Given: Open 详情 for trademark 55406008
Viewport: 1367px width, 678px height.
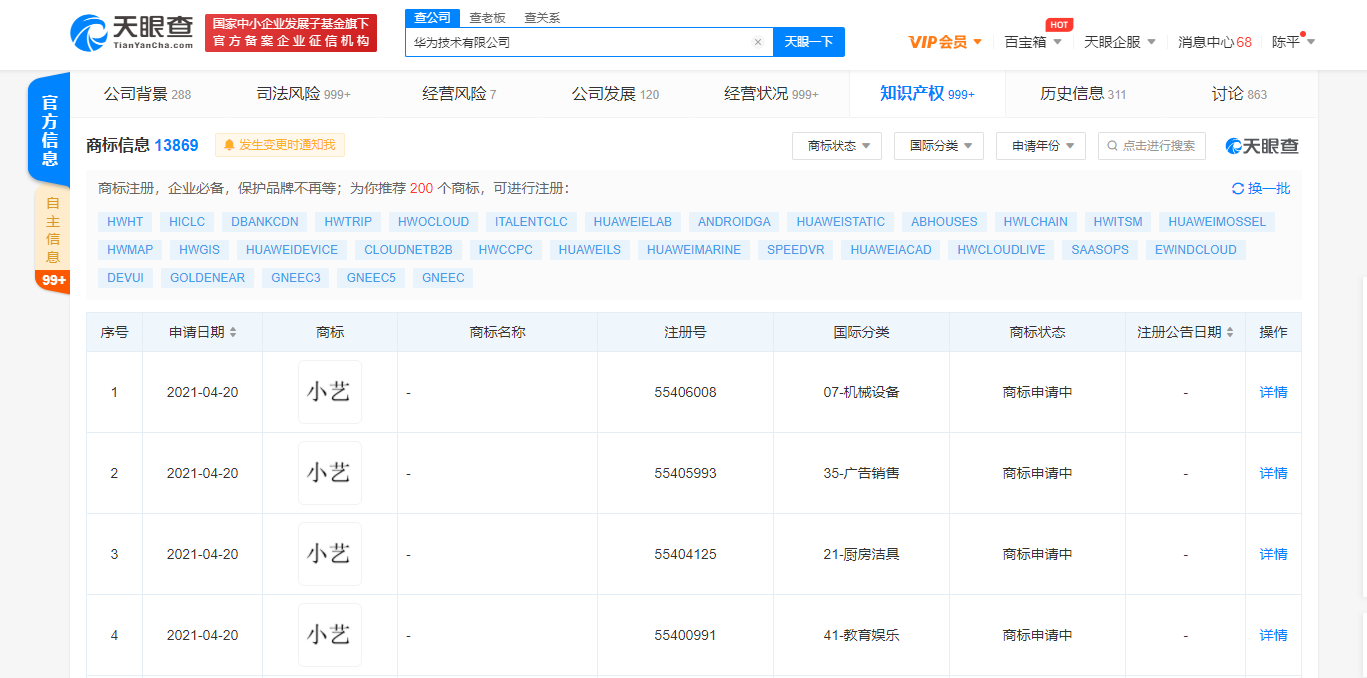Looking at the screenshot, I should [x=1273, y=392].
